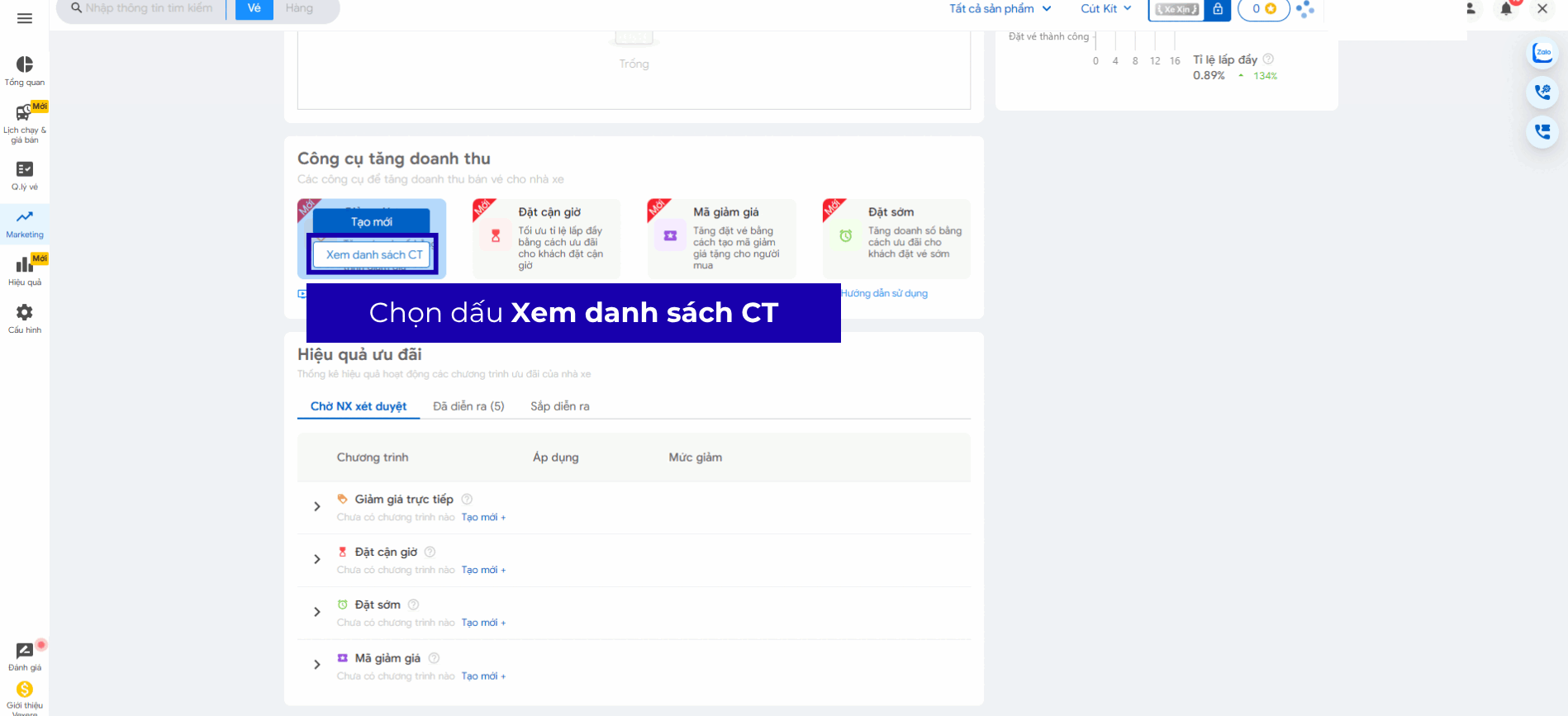Click the notification bell icon
1568x716 pixels.
coord(1506,9)
